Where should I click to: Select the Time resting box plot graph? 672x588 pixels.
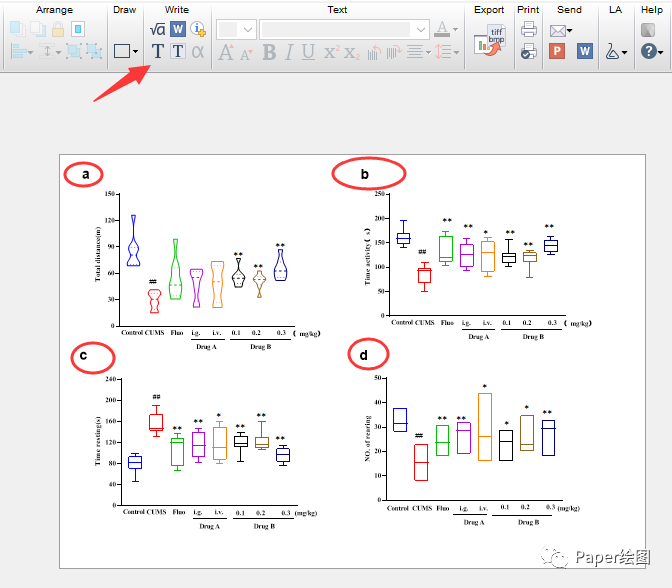206,453
